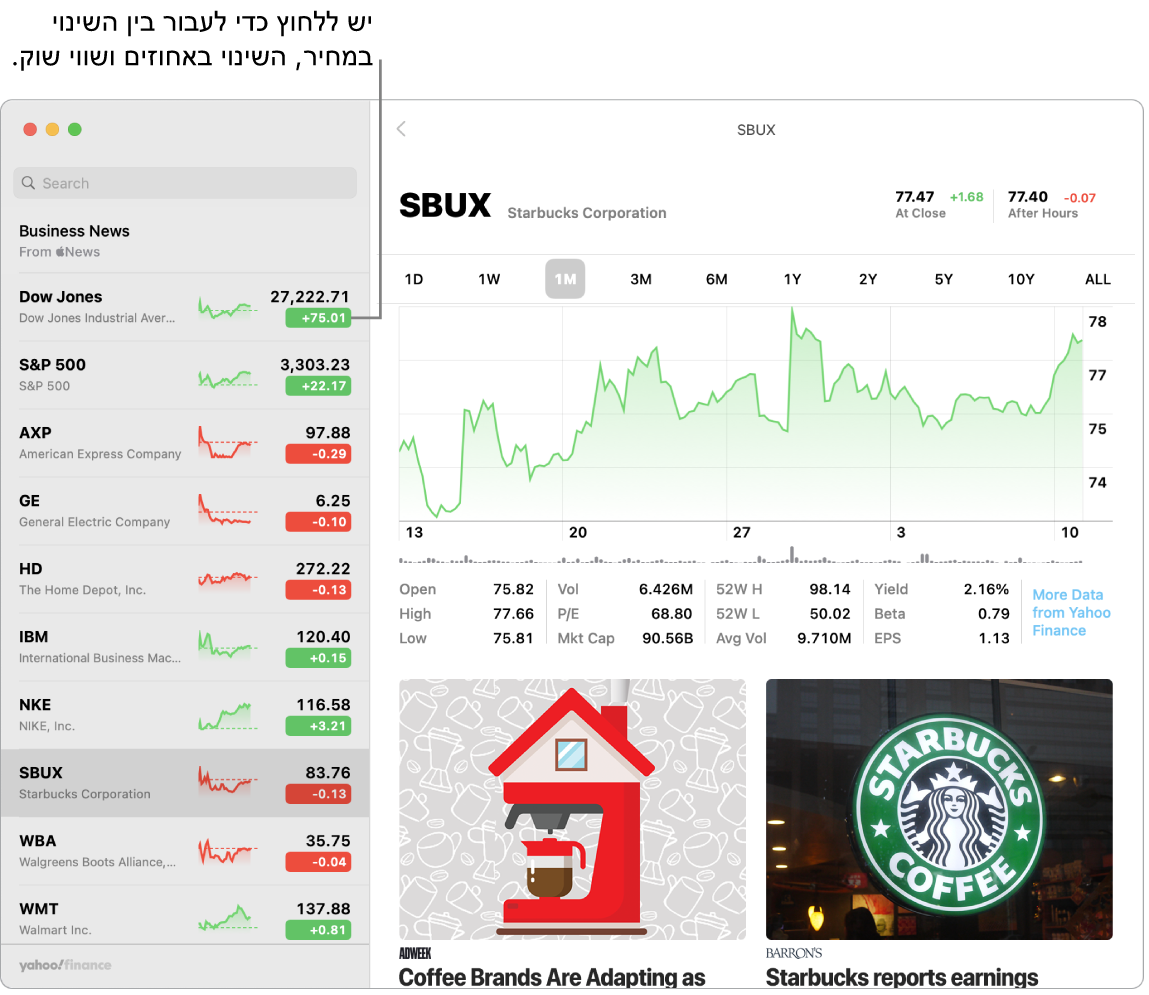Toggle SBUX -0.13 change badge
This screenshot has height=995, width=1149.
[319, 794]
